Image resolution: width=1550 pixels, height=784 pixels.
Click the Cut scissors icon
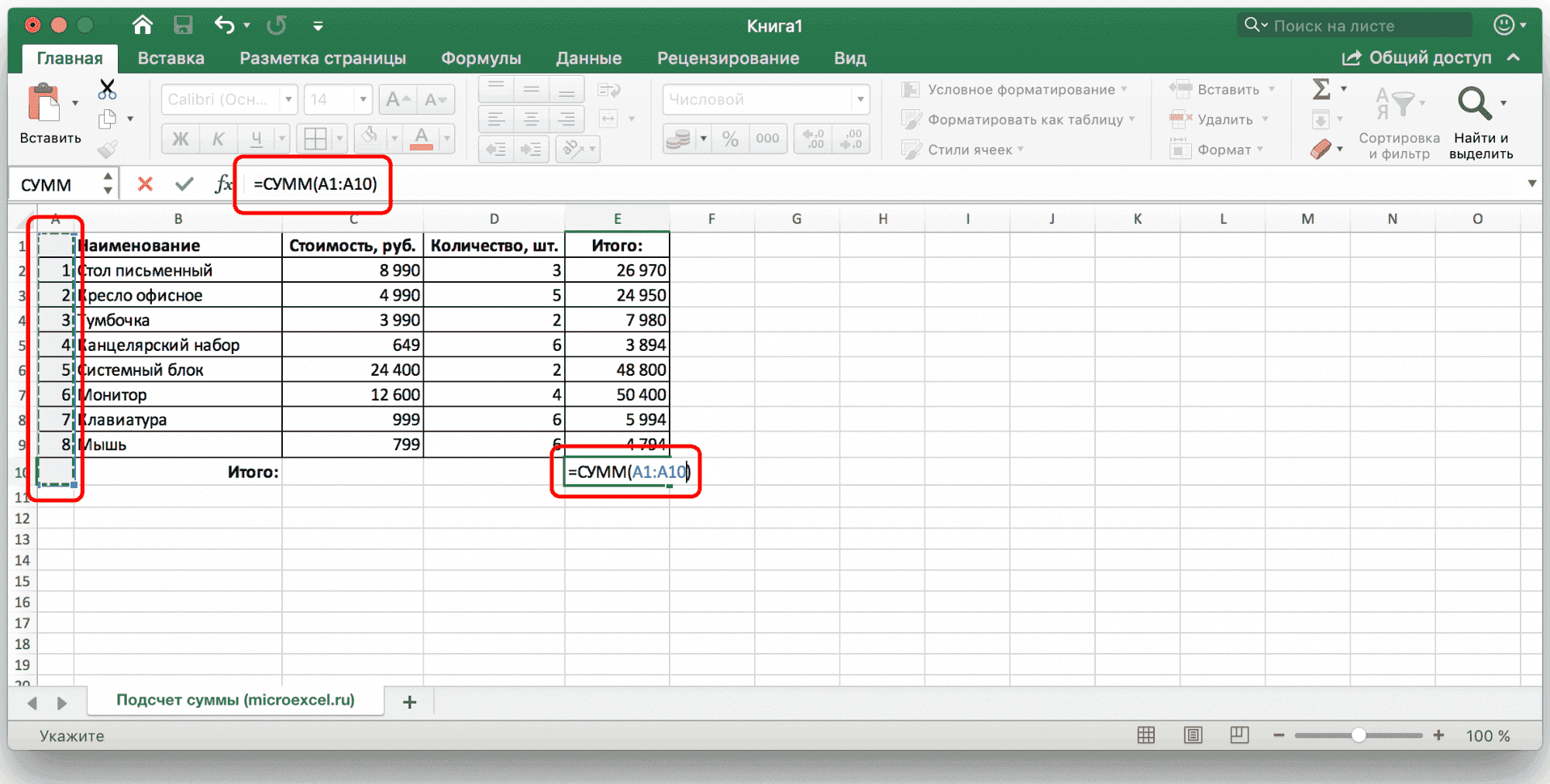(107, 90)
